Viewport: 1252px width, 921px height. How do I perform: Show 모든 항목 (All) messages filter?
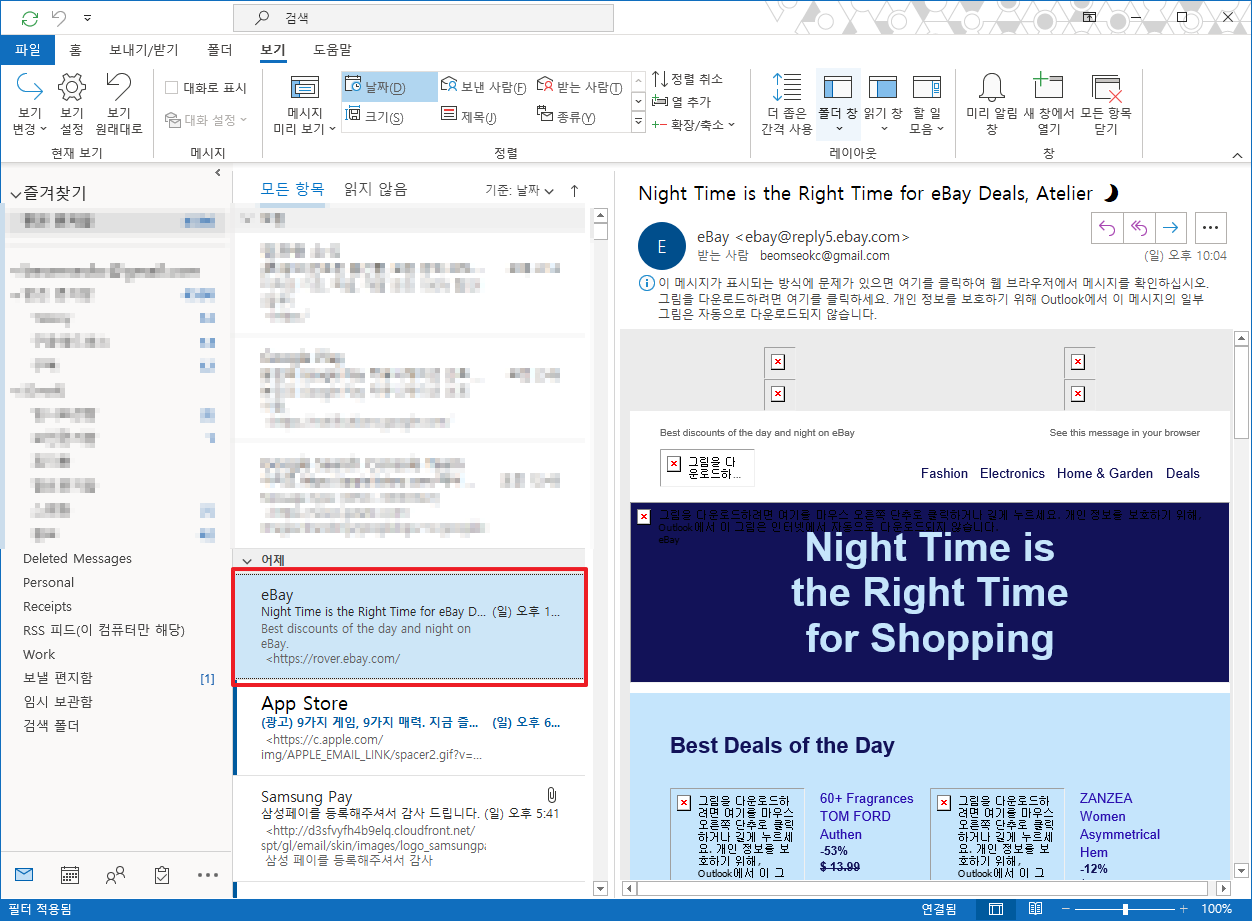[x=292, y=189]
